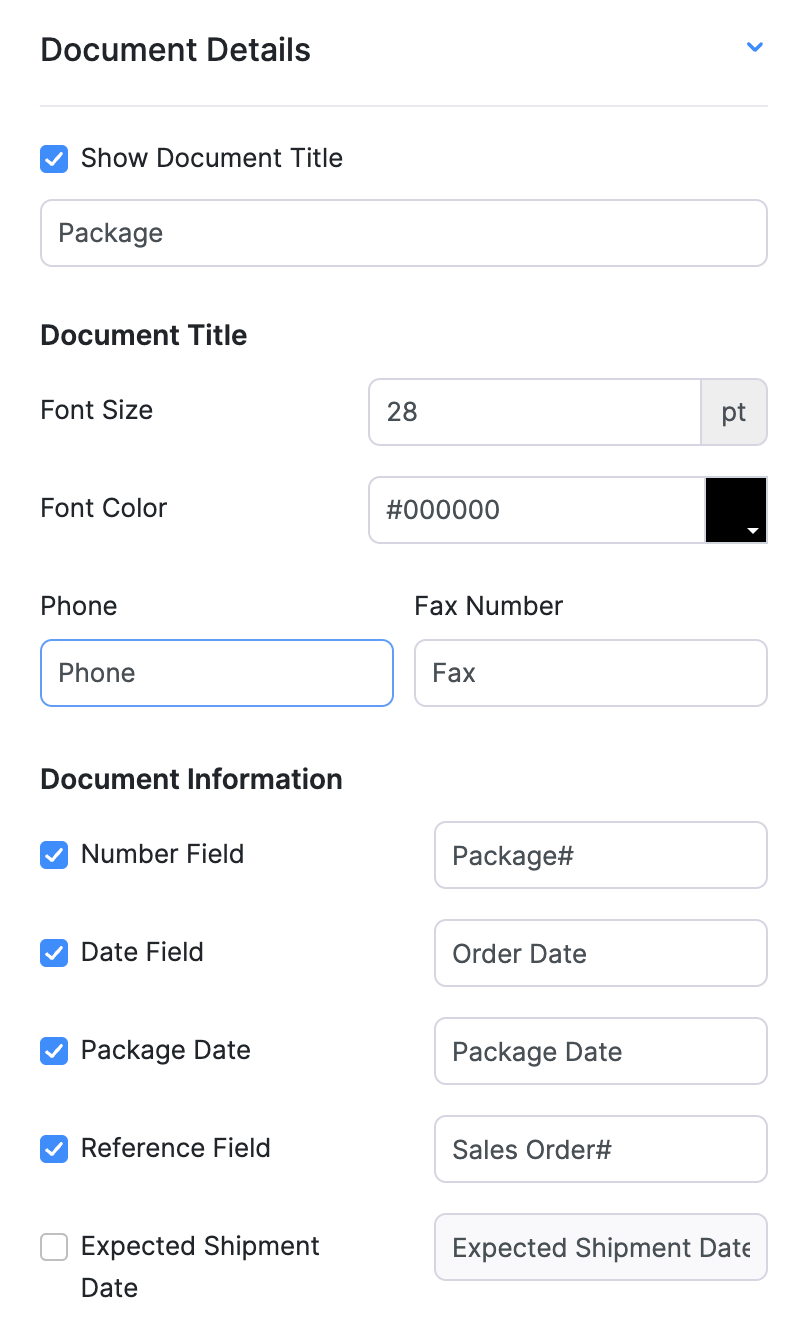Enable the Expected Shipment Date checkbox
Image resolution: width=800 pixels, height=1330 pixels.
click(54, 1247)
